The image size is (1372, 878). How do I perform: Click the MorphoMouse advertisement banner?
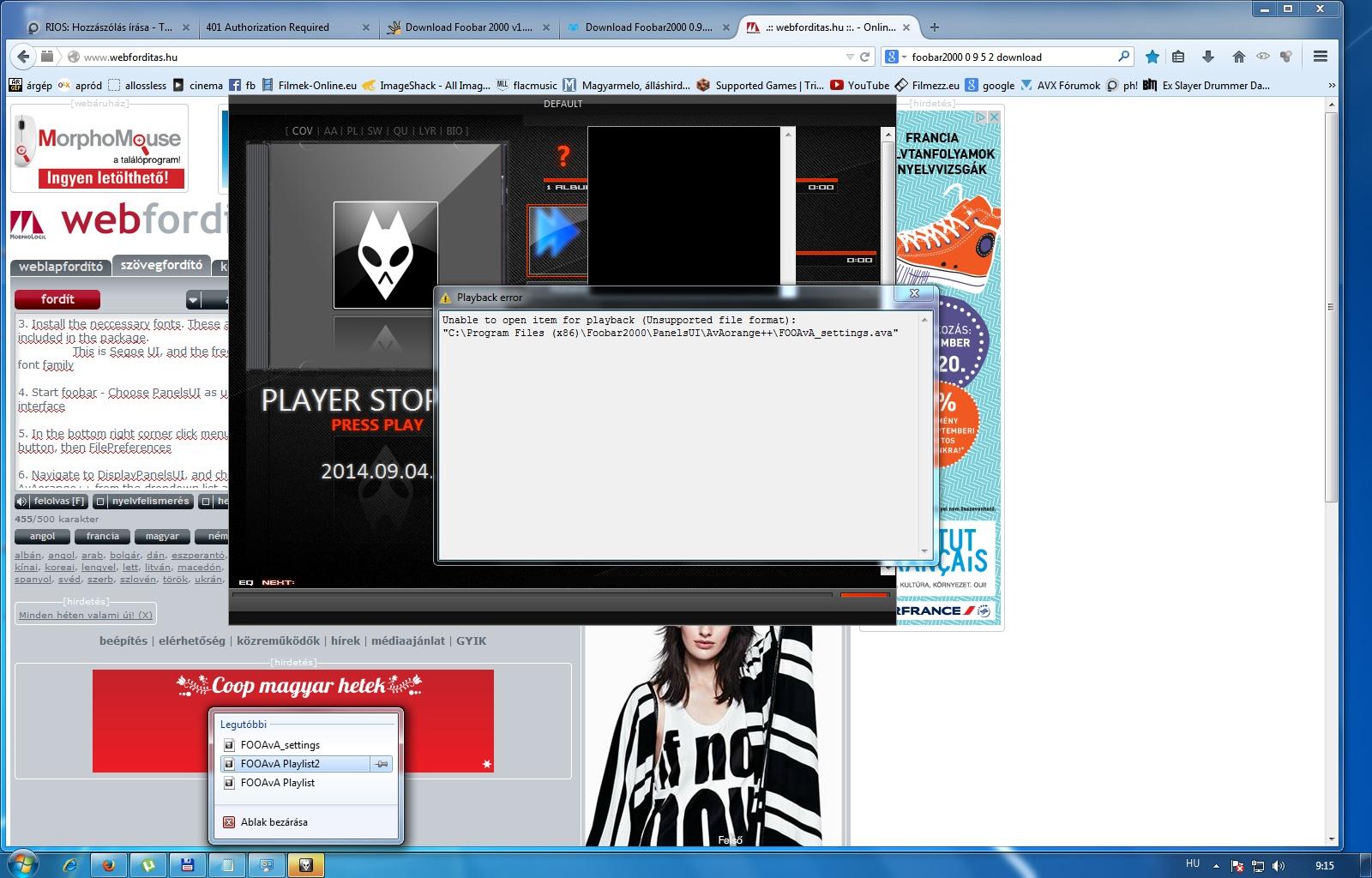tap(99, 148)
